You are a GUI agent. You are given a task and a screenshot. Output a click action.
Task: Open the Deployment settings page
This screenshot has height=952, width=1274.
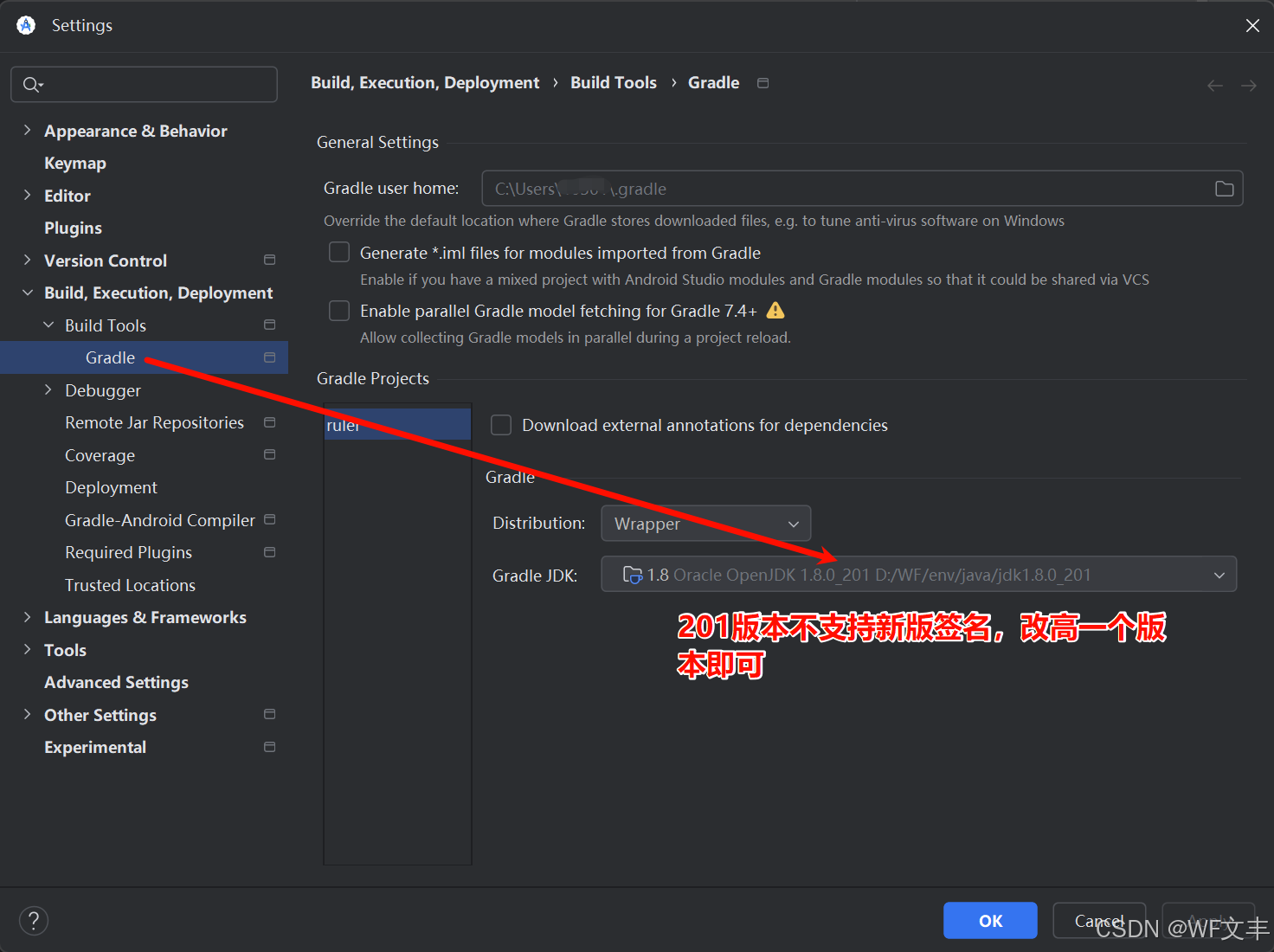click(x=111, y=487)
